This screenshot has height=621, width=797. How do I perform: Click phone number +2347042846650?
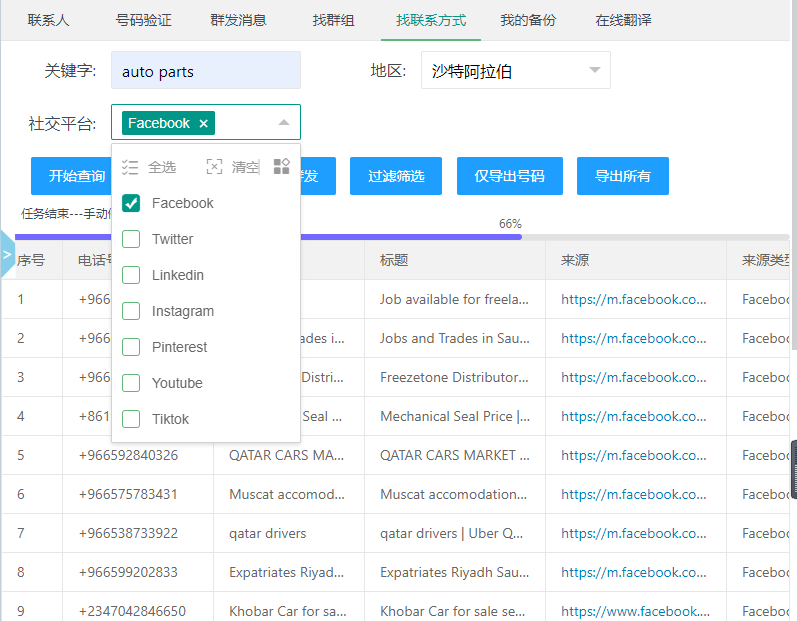coord(132,611)
